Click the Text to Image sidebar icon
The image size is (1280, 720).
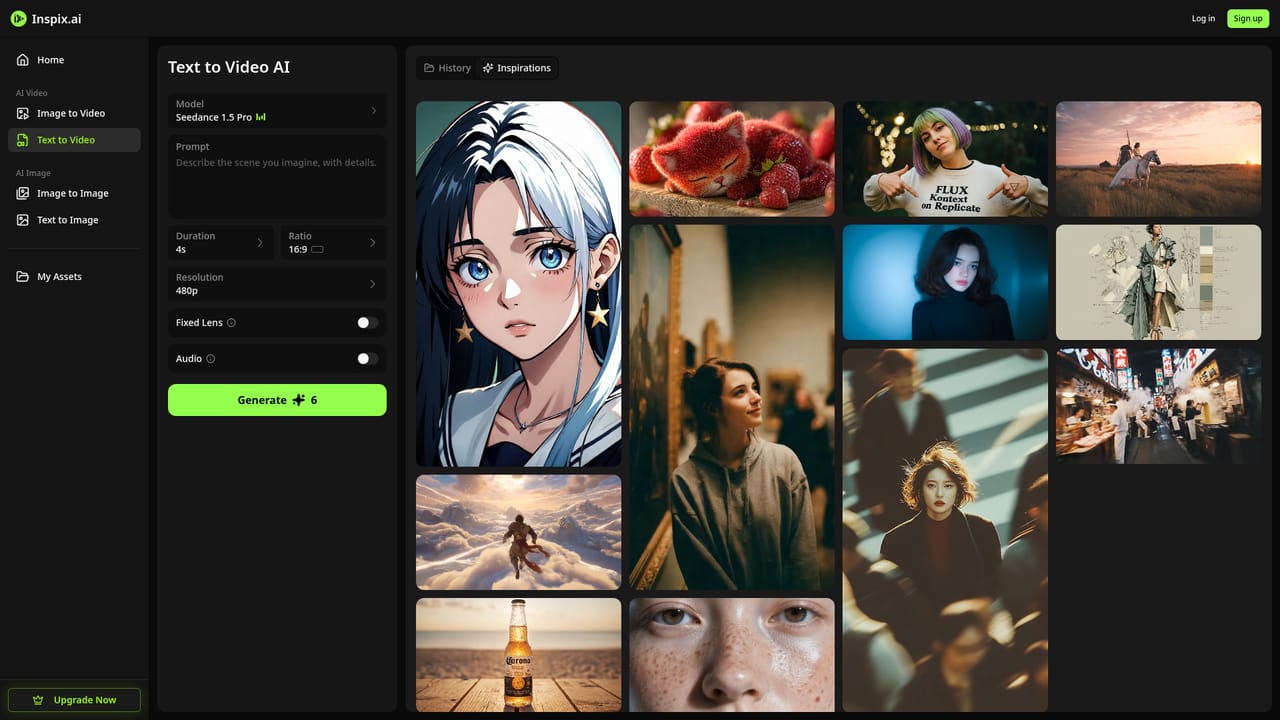click(23, 220)
